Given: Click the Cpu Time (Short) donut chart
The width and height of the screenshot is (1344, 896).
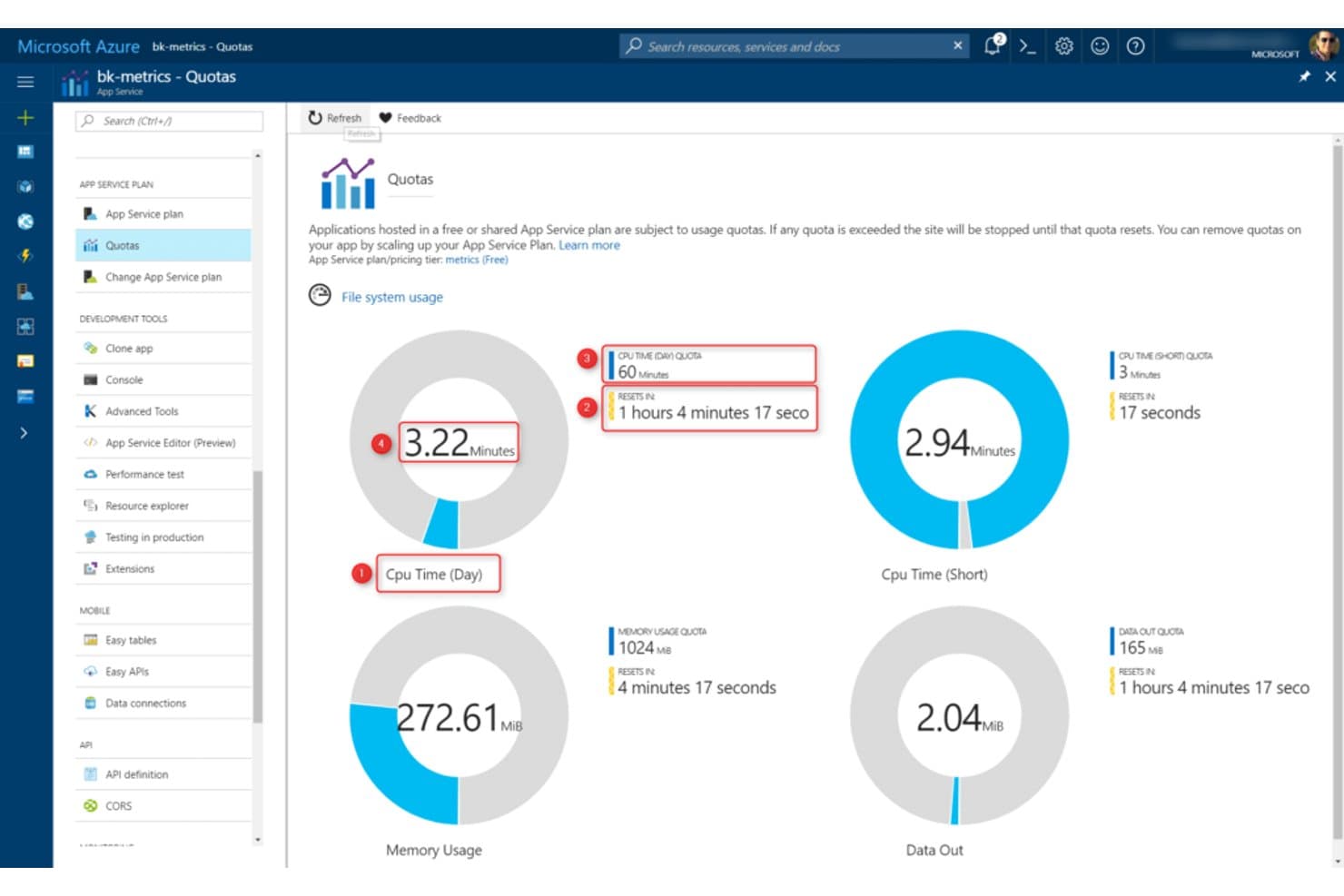Looking at the screenshot, I should coord(959,439).
